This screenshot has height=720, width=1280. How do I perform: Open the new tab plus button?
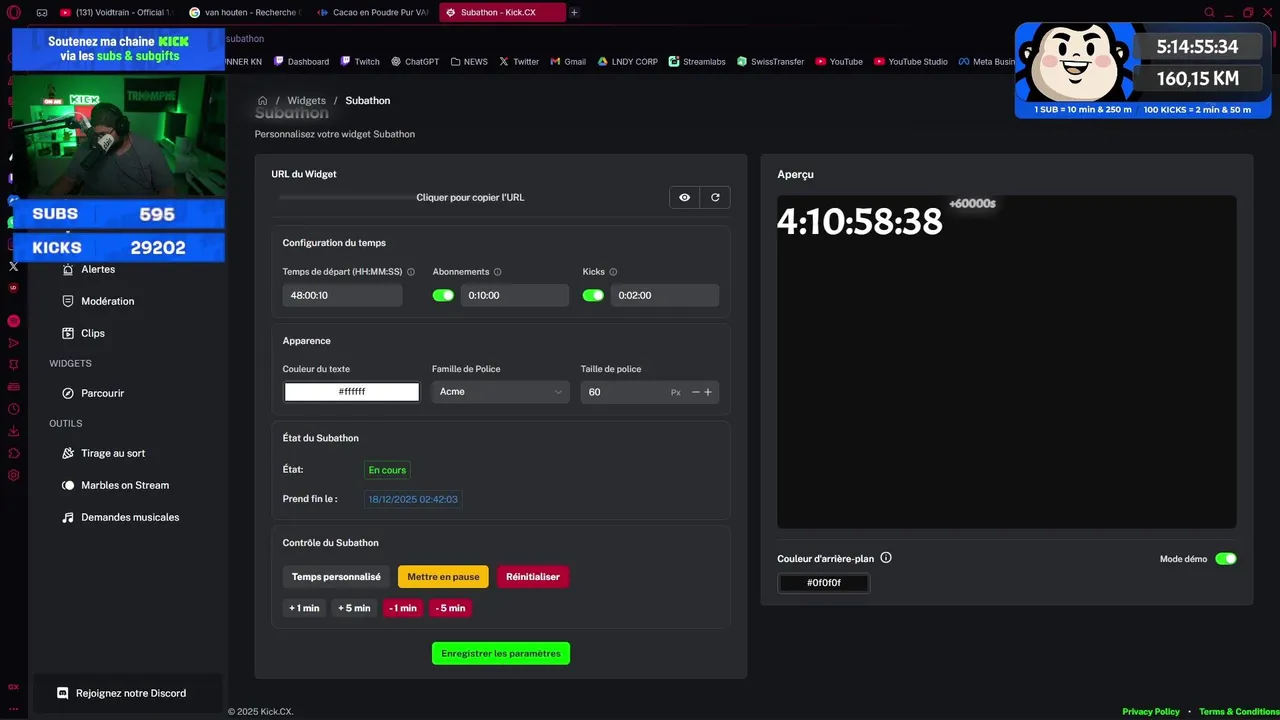tap(574, 13)
